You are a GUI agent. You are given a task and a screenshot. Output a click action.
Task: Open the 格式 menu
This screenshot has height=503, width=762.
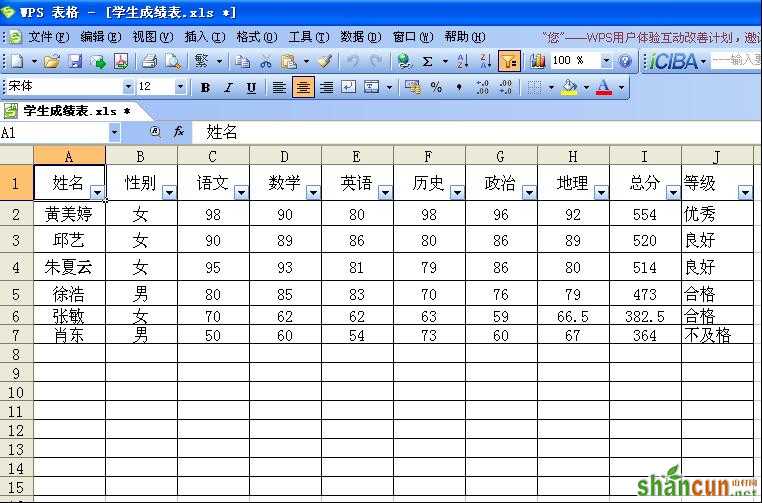tap(257, 37)
